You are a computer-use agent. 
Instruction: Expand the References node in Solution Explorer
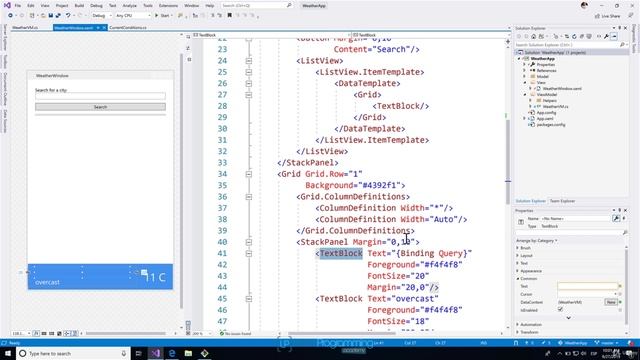[x=524, y=71]
